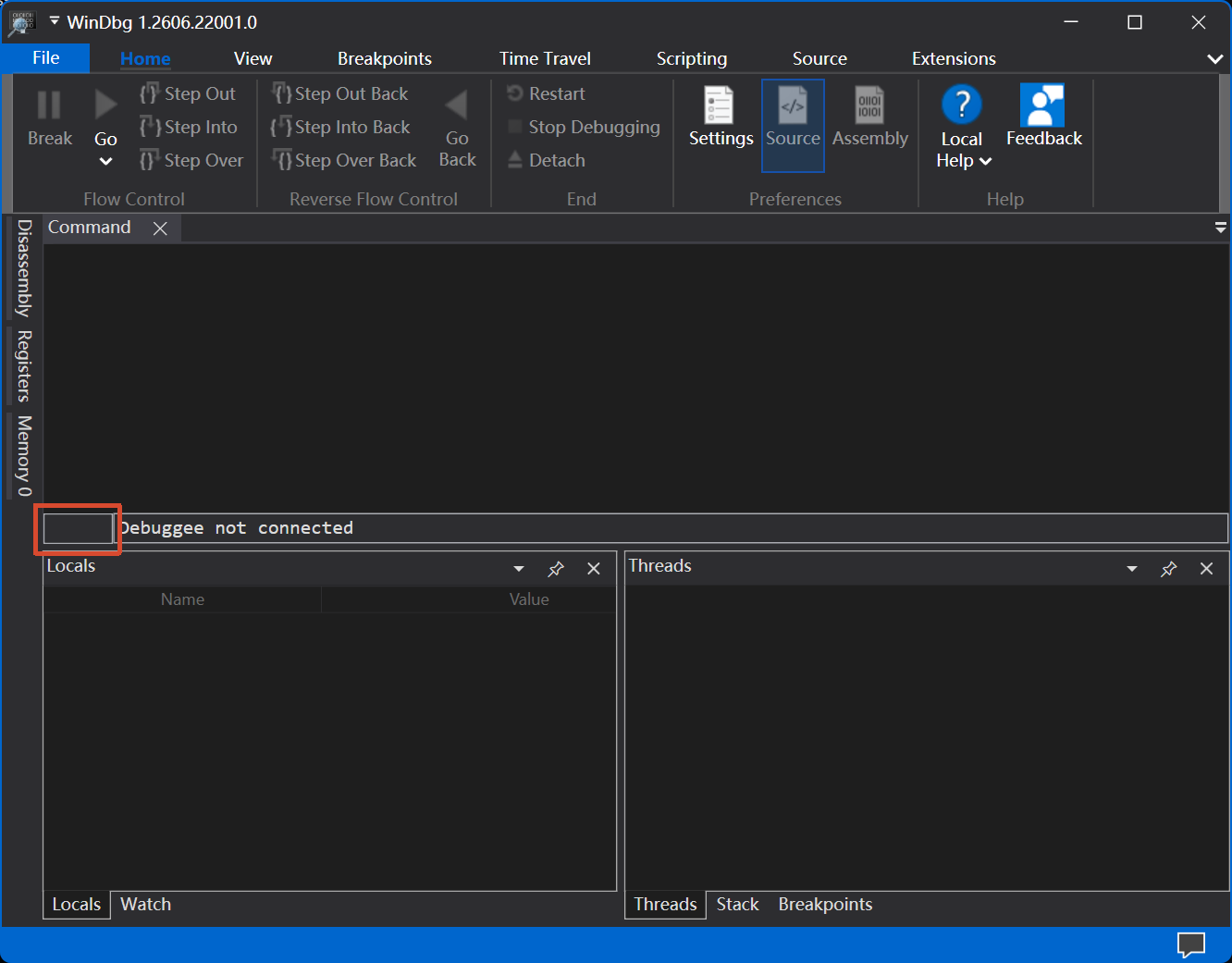Switch to the Threads bottom tab
Image resolution: width=1232 pixels, height=963 pixels.
pos(666,905)
